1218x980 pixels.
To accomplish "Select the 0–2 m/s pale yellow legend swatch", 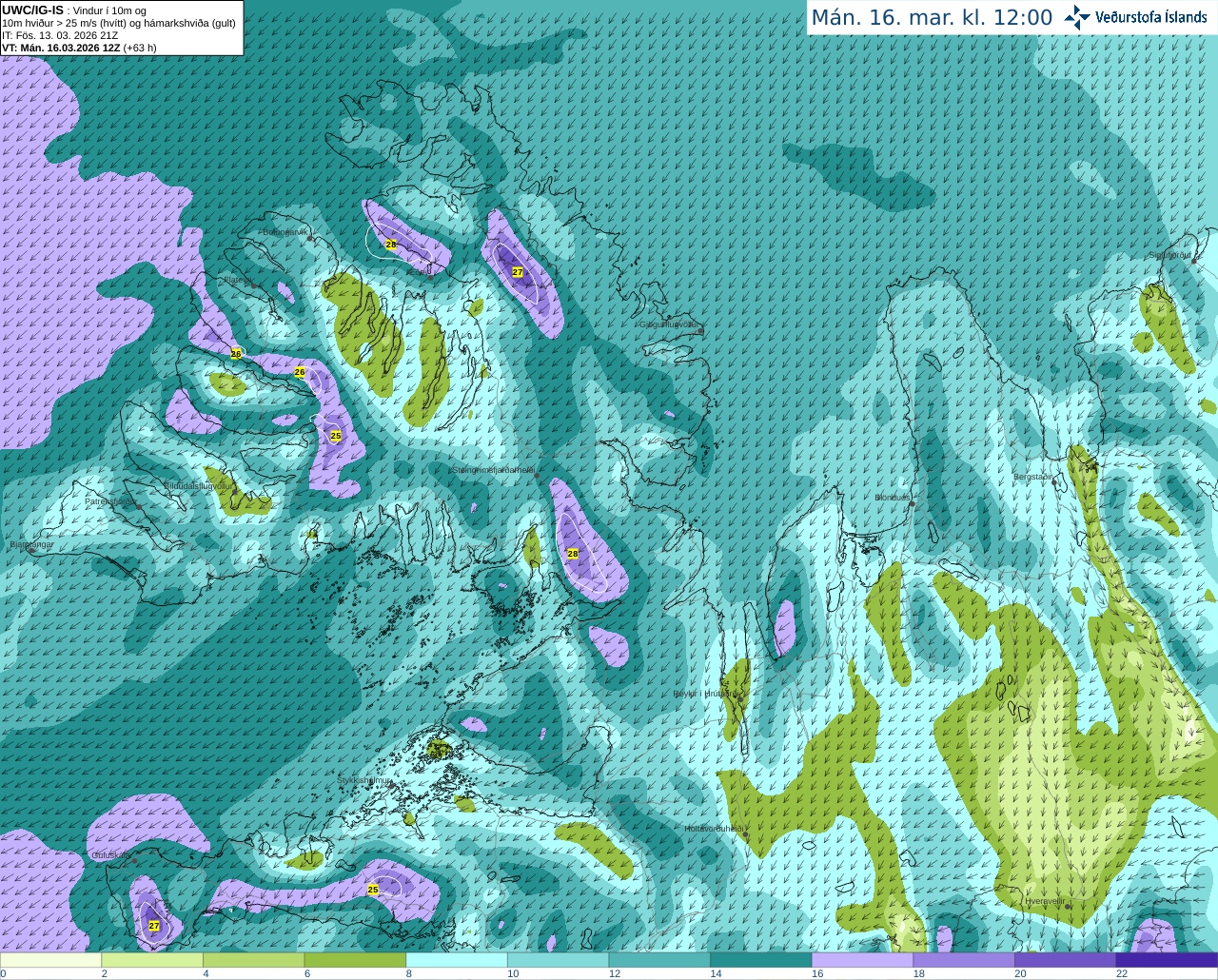I will (x=50, y=960).
